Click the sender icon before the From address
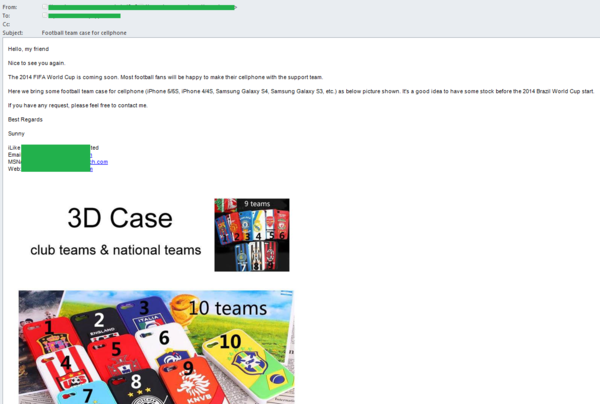 point(45,7)
